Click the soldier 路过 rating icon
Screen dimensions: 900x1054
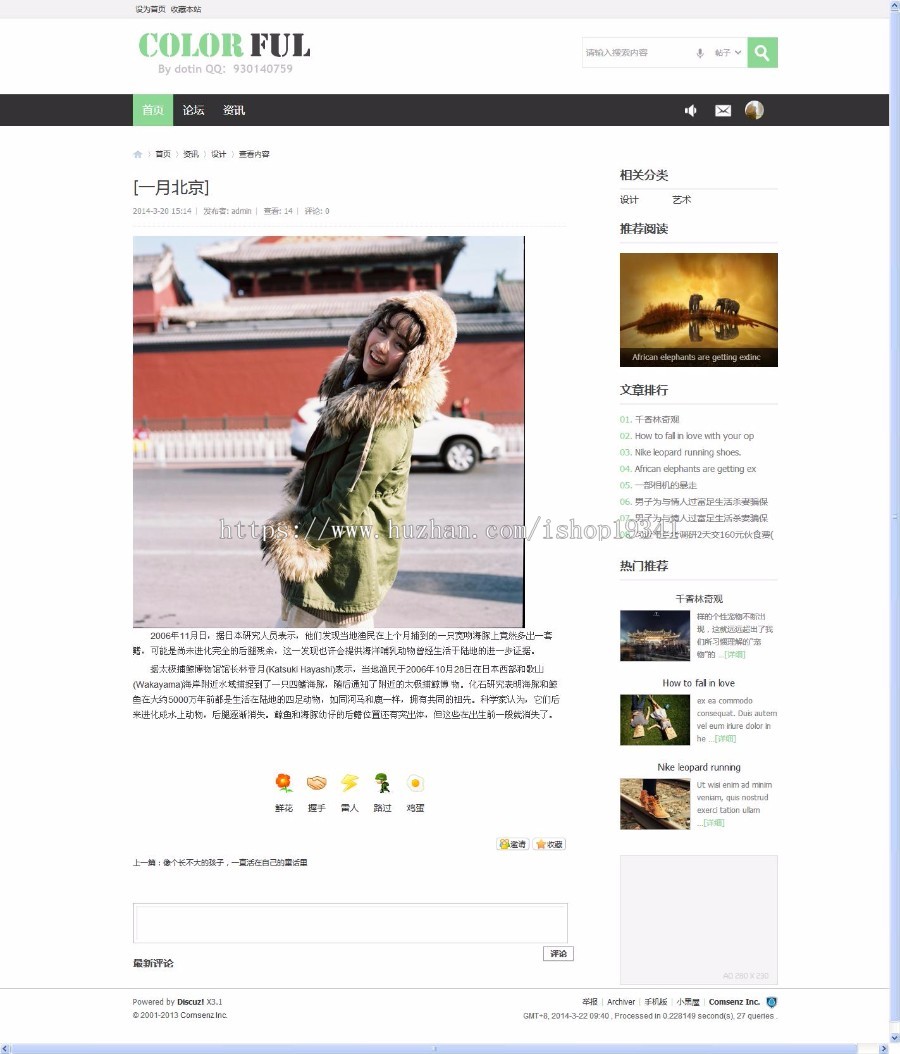(x=382, y=782)
